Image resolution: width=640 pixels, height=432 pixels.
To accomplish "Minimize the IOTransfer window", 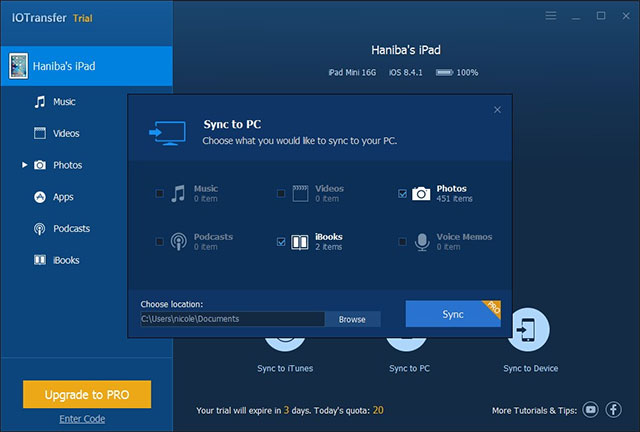I will pyautogui.click(x=576, y=18).
